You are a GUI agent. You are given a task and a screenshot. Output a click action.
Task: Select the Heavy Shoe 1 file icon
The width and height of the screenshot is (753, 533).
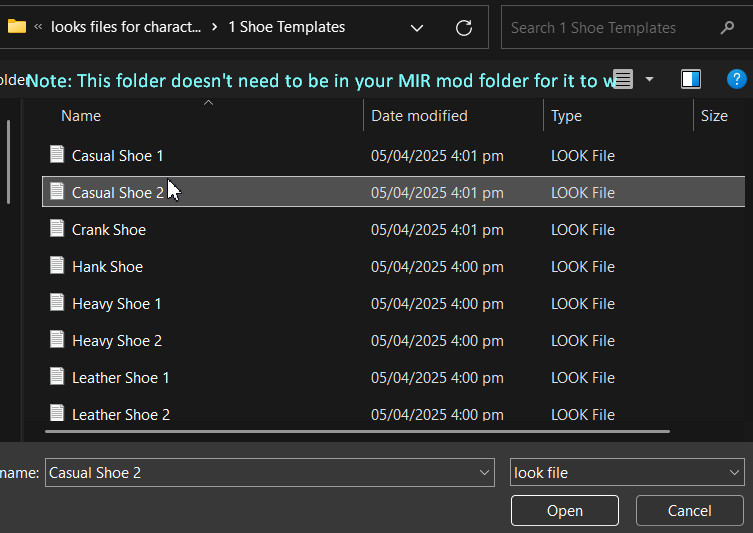[x=58, y=303]
